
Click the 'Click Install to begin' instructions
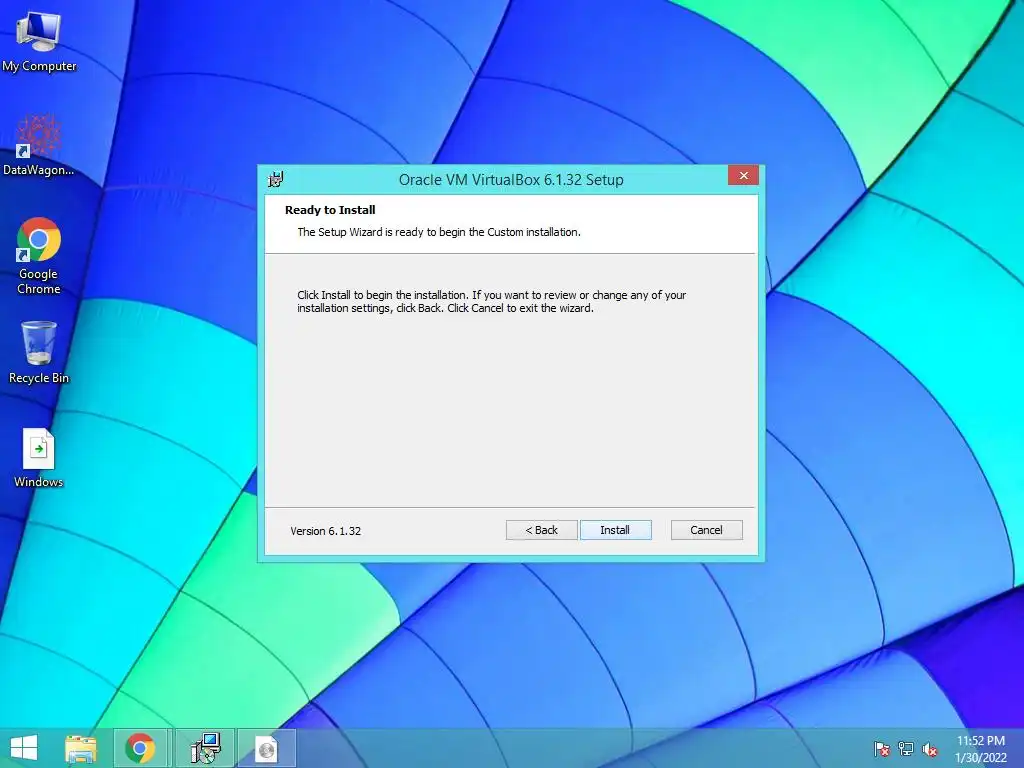point(492,302)
